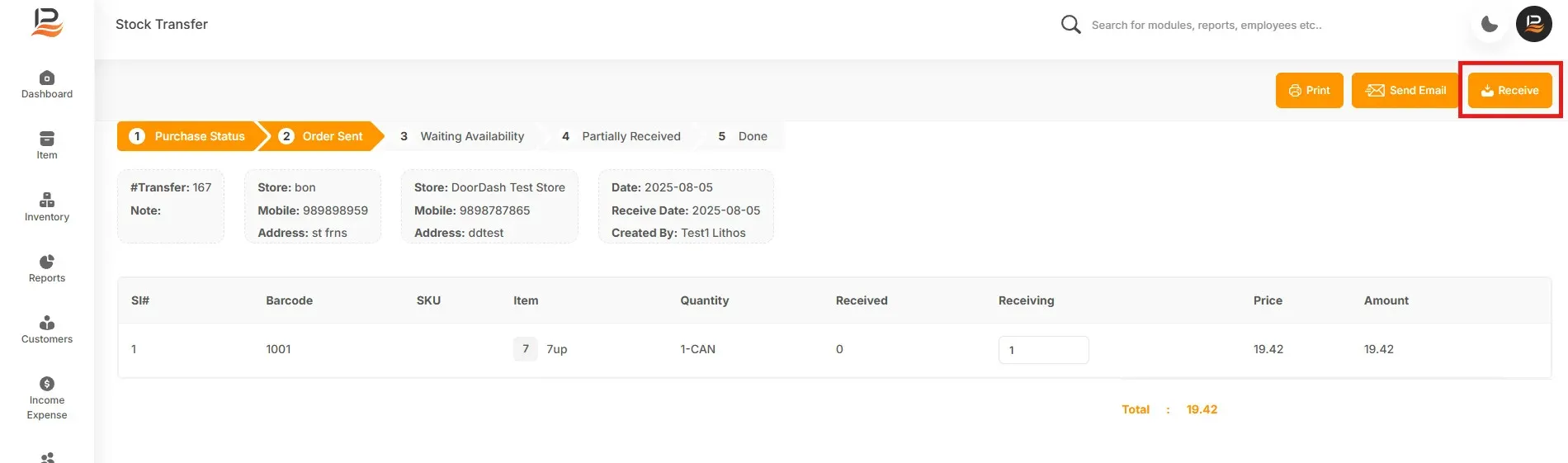
Task: Click the Print button
Action: coord(1310,90)
